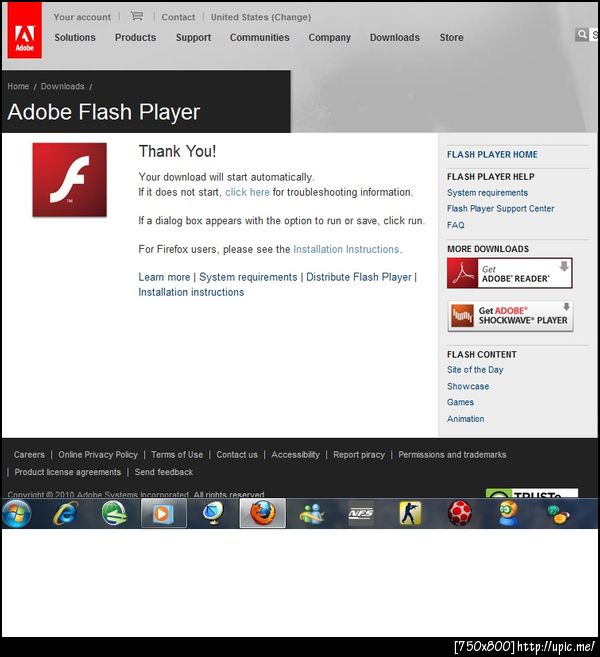
Task: Open the Solutions menu
Action: (75, 37)
